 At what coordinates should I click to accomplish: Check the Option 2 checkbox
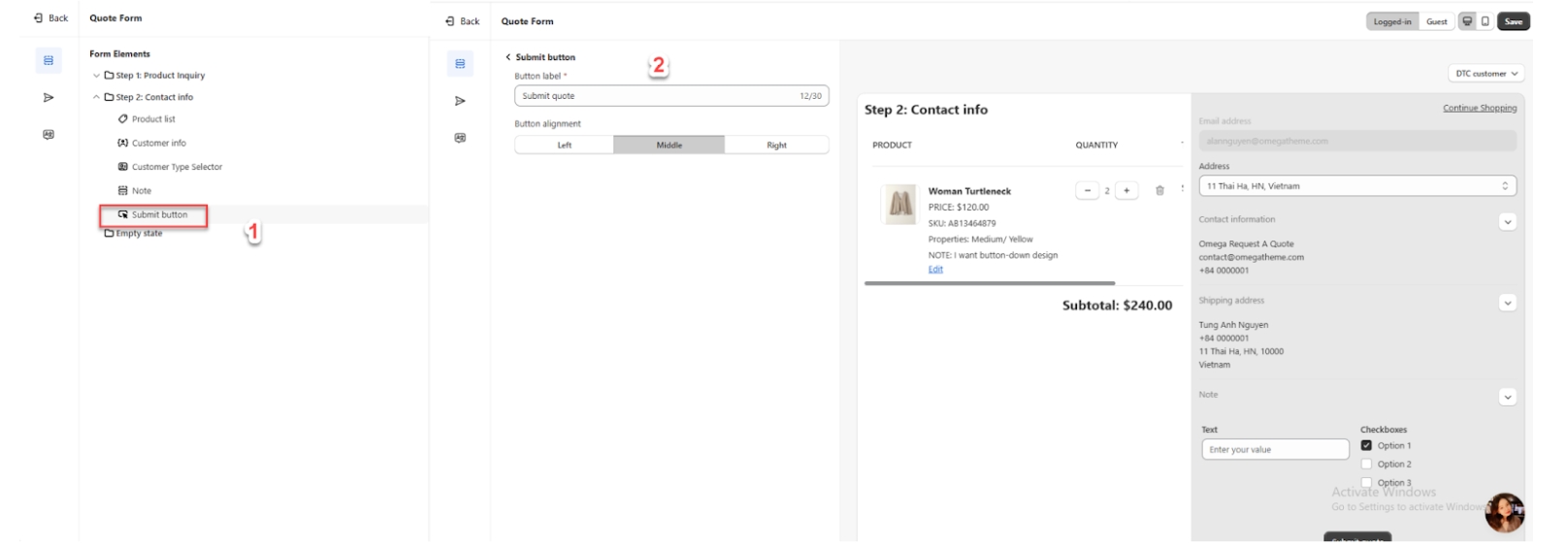1366,465
